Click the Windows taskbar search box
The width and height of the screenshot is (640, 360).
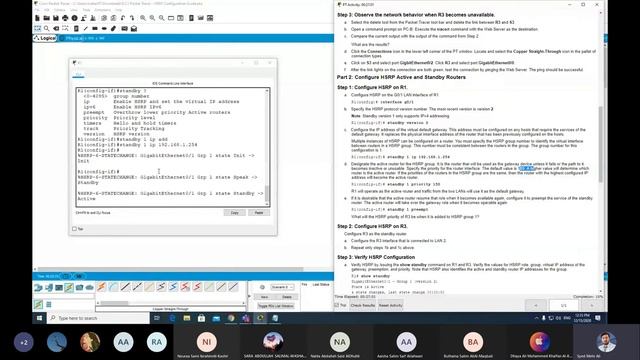[x=98, y=318]
